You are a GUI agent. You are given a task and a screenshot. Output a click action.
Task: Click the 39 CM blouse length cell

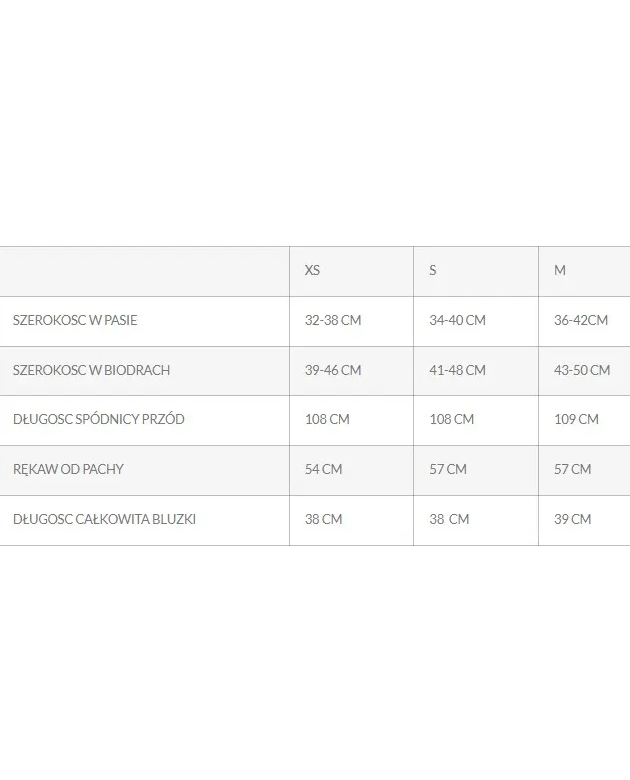tap(572, 519)
